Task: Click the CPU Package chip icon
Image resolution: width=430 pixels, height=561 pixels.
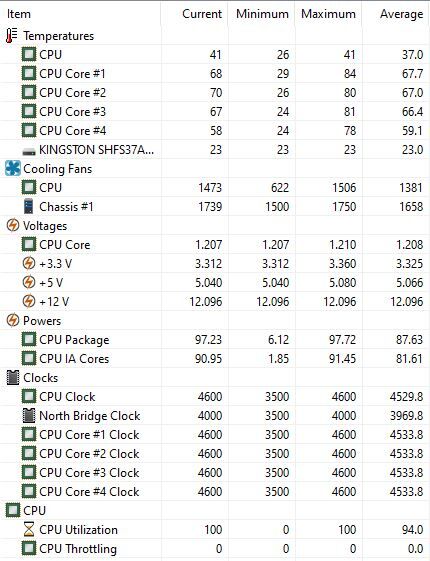Action: click(x=29, y=339)
